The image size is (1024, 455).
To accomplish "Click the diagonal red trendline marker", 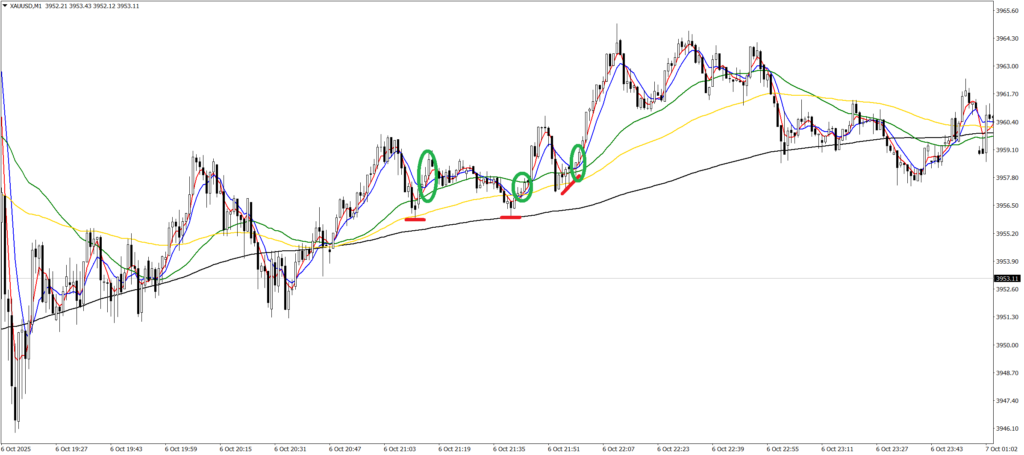I will 571,184.
